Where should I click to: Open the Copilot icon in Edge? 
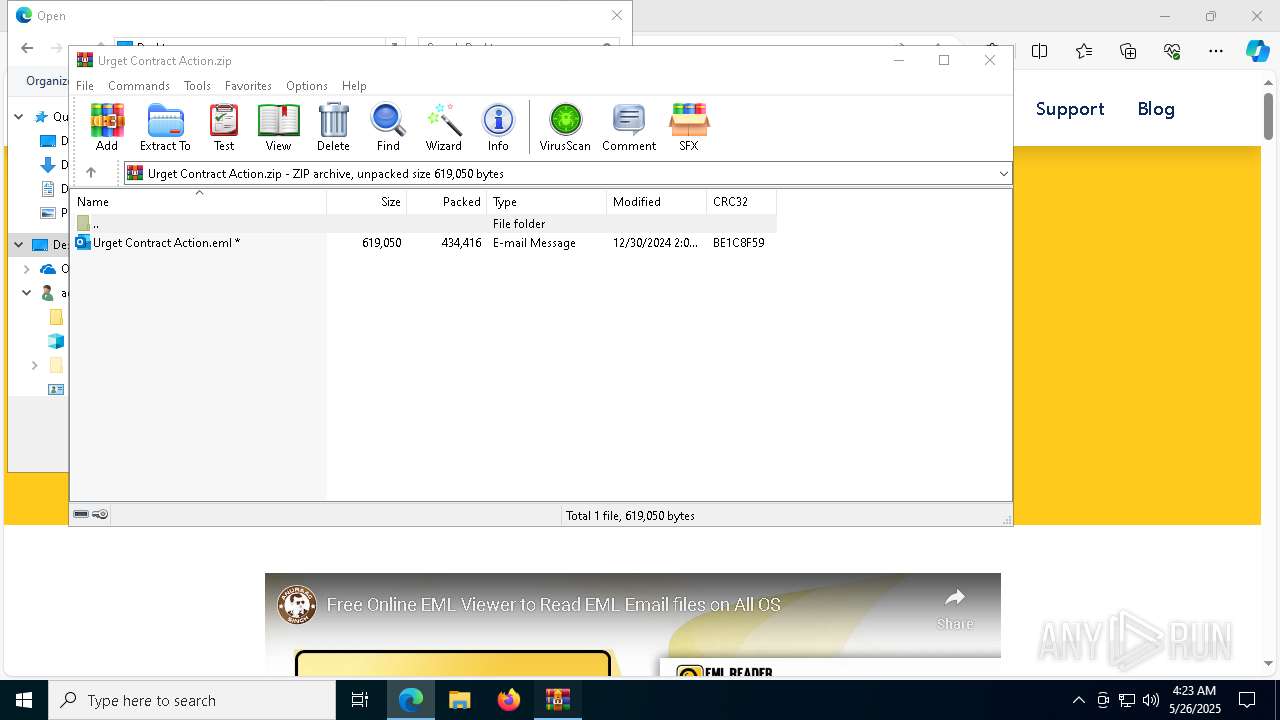pyautogui.click(x=1257, y=51)
